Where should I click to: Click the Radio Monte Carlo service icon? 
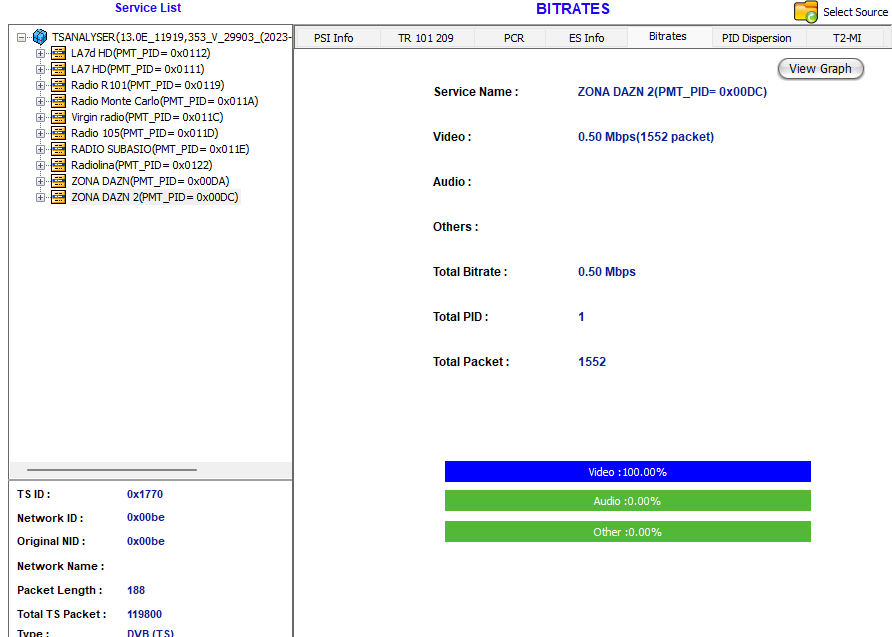[x=58, y=101]
